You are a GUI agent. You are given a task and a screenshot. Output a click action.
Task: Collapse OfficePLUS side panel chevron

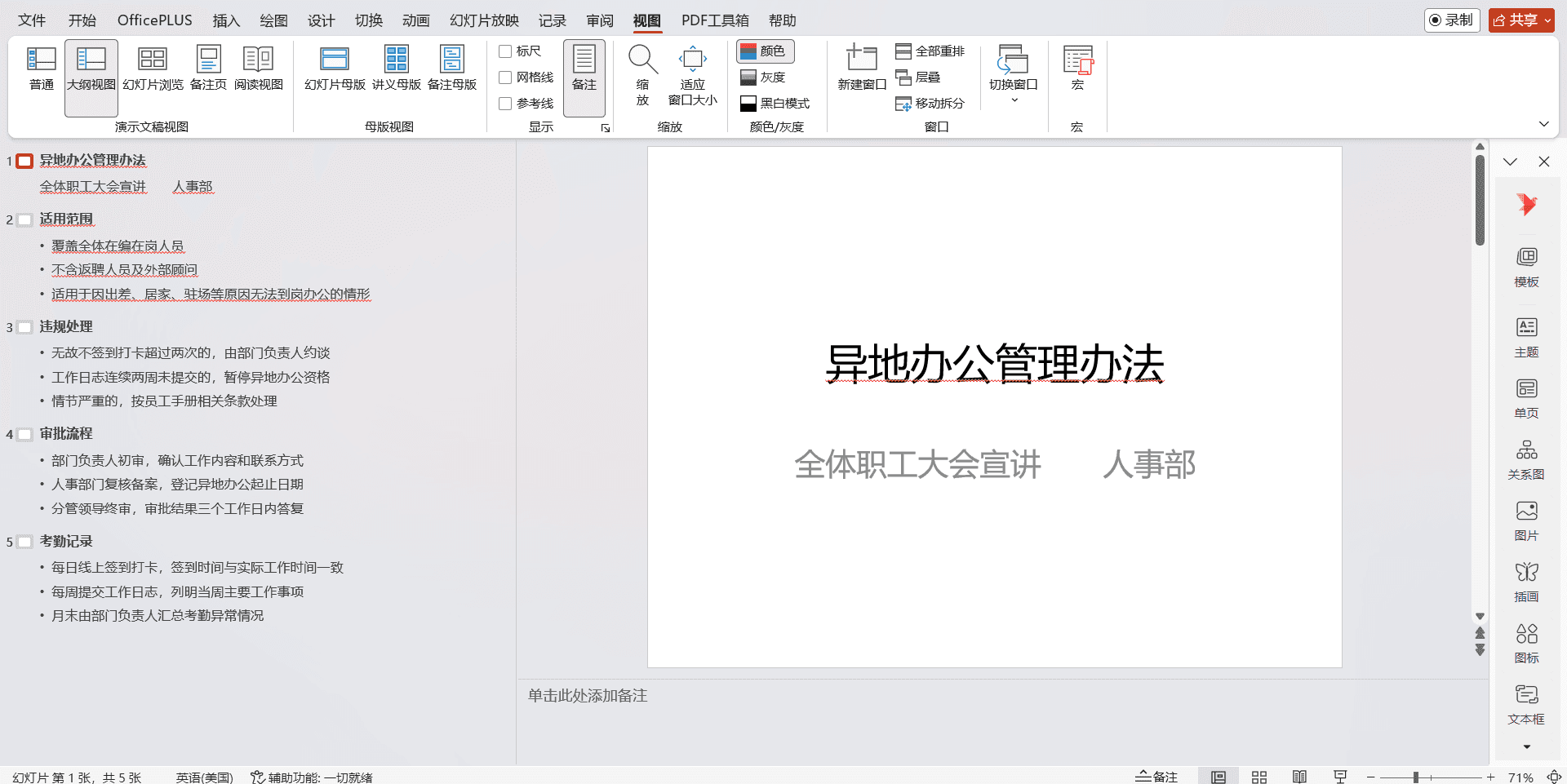pos(1510,162)
